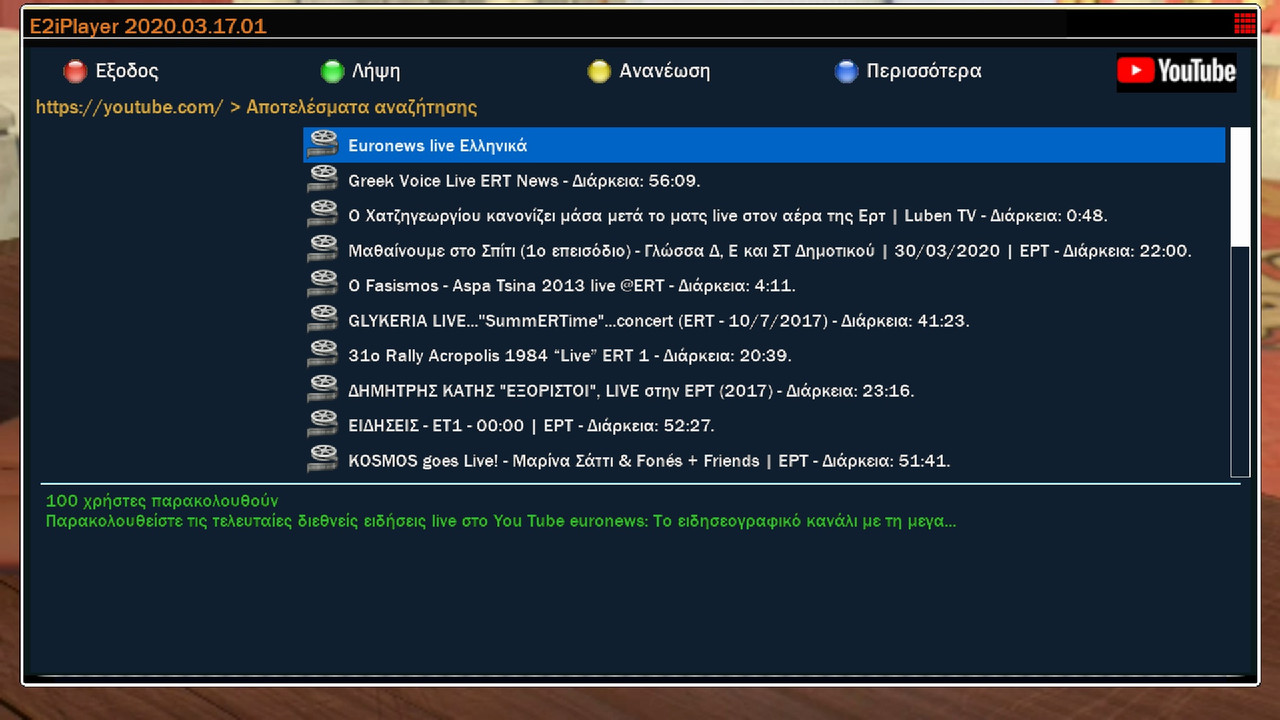Image resolution: width=1280 pixels, height=720 pixels.
Task: Select ΕΙΔΗΣΕΙΣ ΕΤ1 00:00 item
Action: tap(764, 425)
